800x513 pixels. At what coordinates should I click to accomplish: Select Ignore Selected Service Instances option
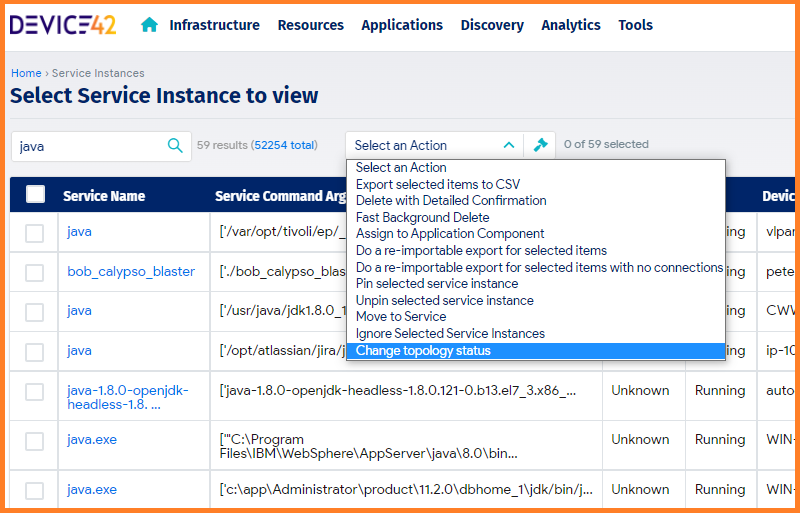tap(450, 334)
